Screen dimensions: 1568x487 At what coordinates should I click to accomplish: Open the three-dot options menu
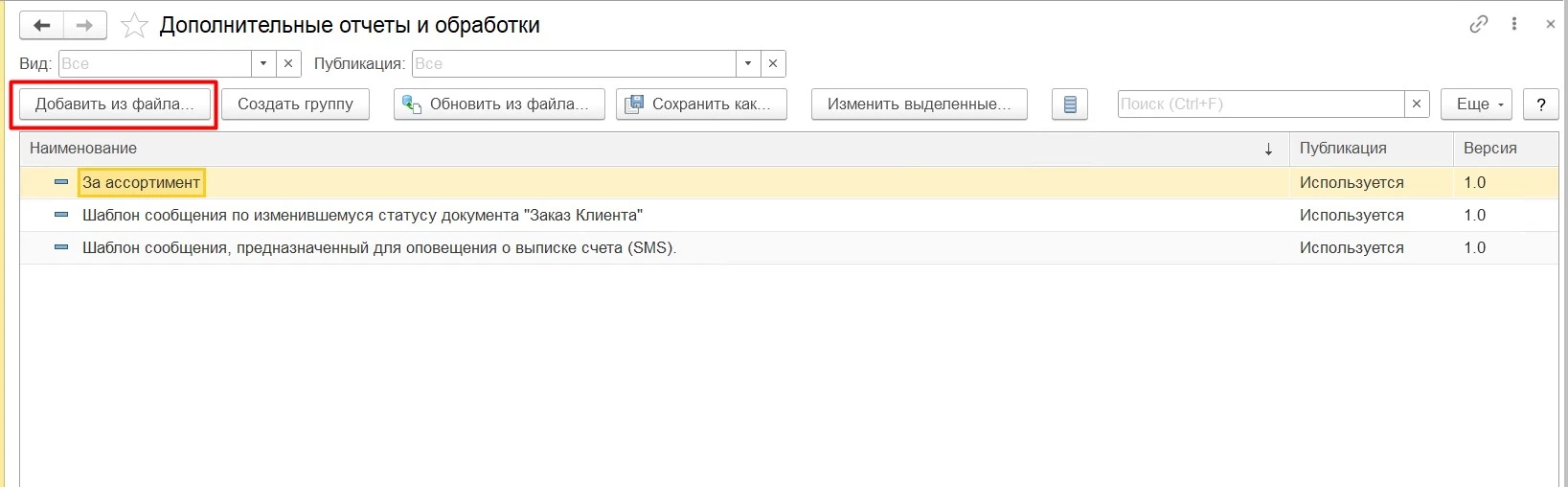click(x=1514, y=24)
